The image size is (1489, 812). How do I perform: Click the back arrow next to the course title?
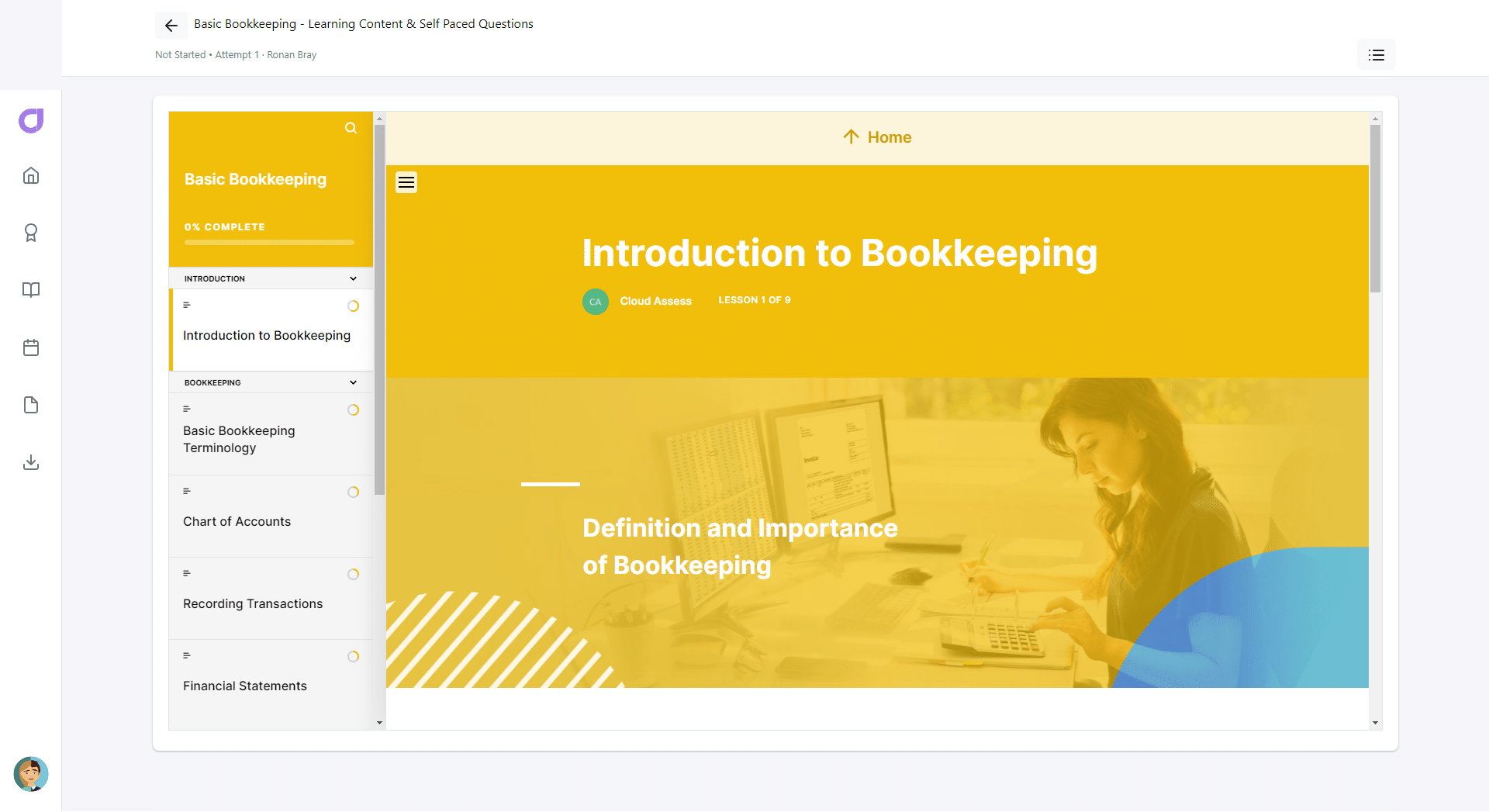pos(171,26)
